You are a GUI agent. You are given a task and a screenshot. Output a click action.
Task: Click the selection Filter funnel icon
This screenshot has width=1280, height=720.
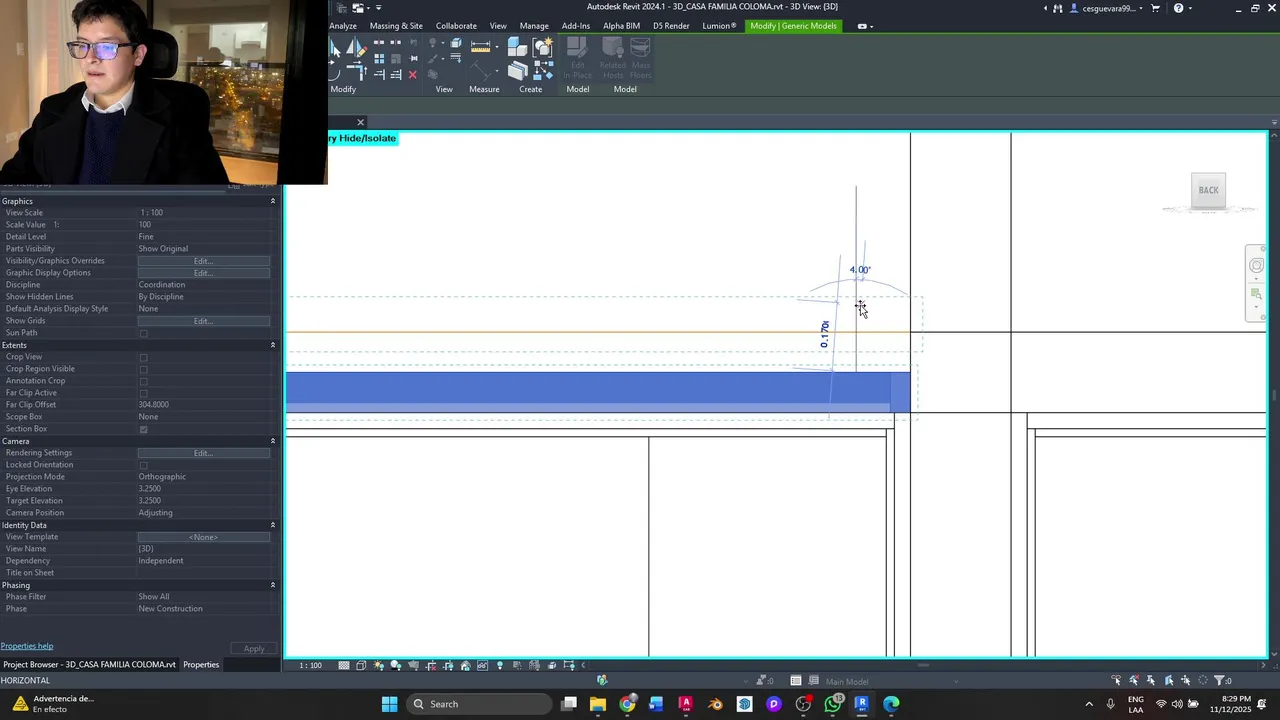1220,680
